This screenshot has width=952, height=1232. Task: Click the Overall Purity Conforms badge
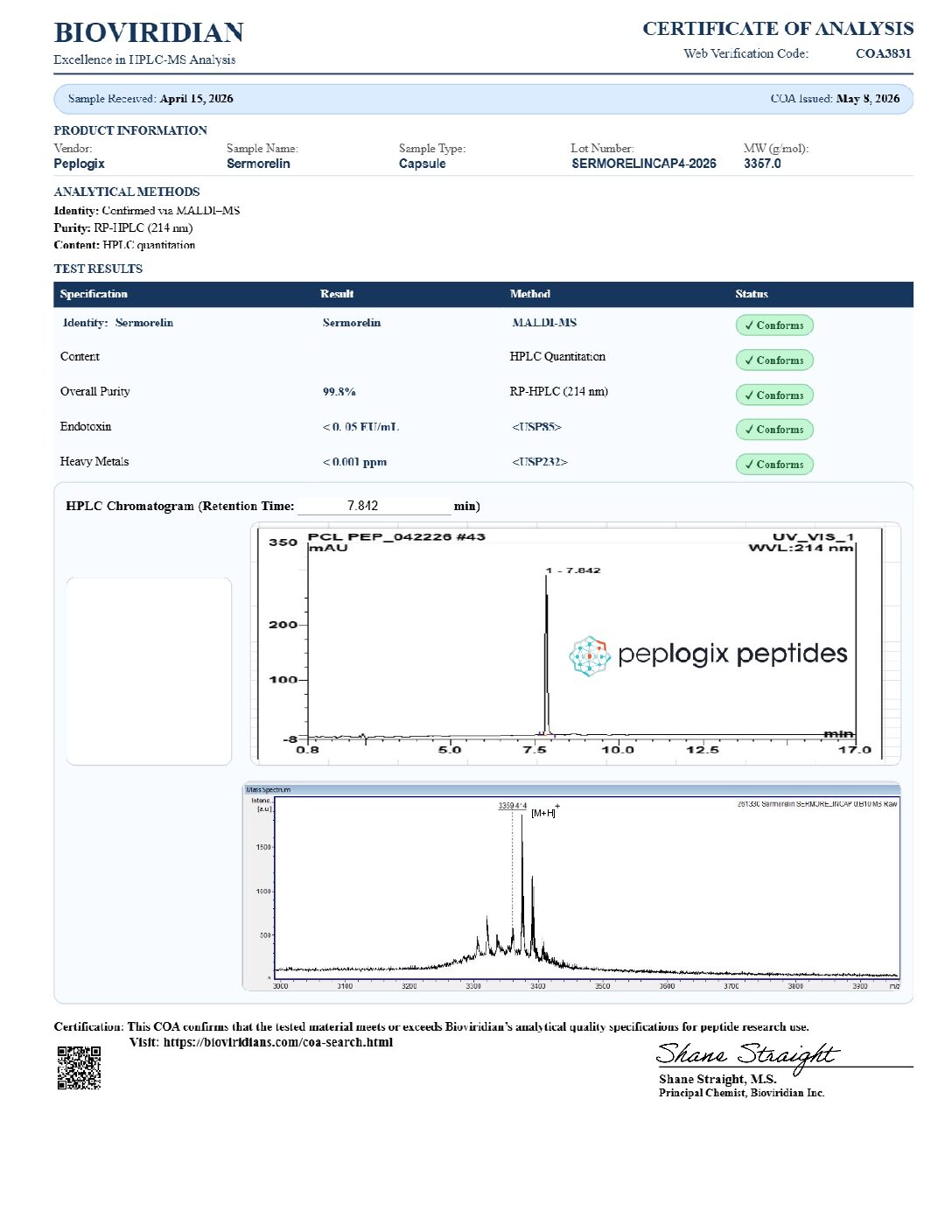click(774, 395)
